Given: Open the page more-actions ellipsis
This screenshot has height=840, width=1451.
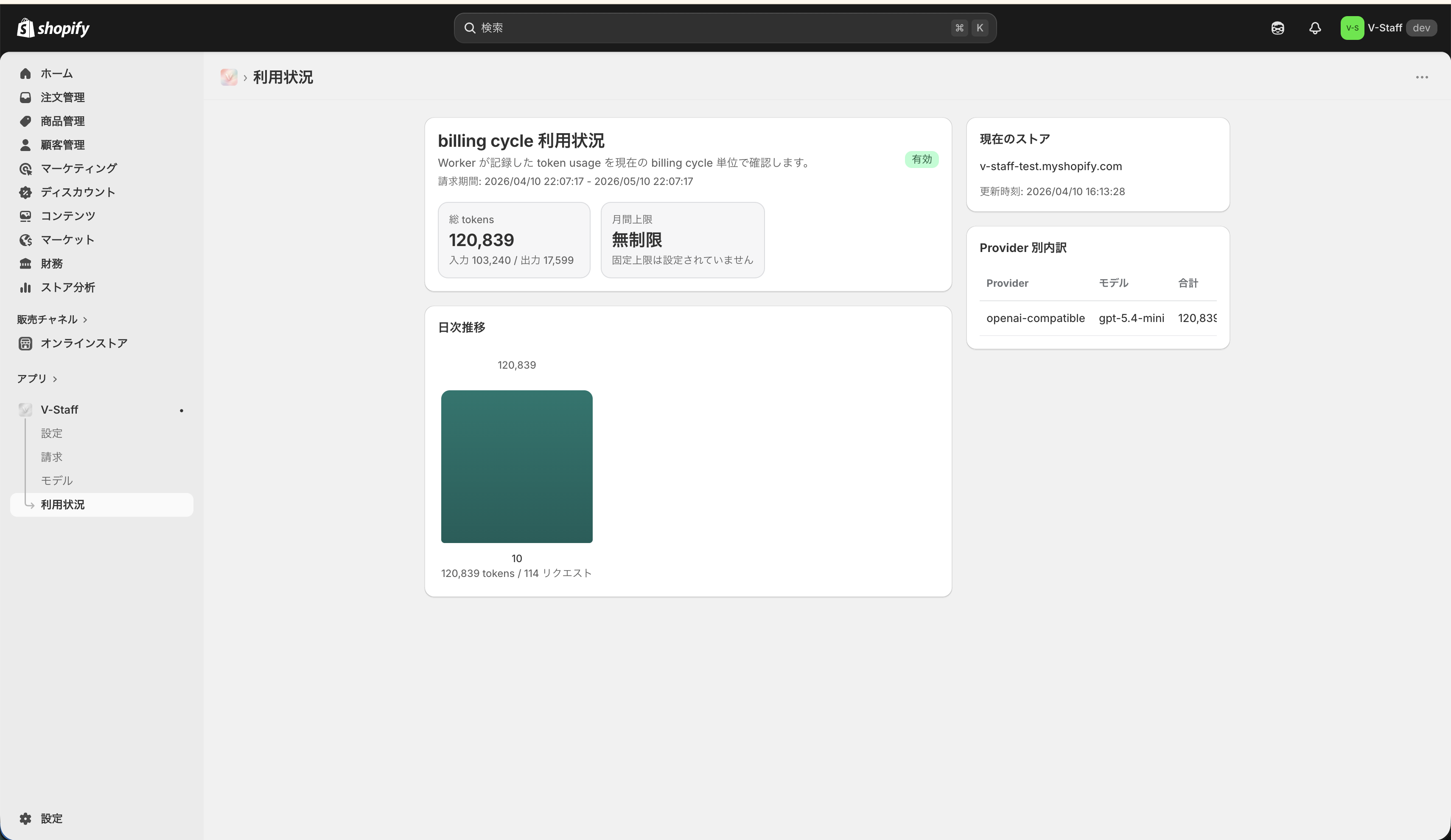Looking at the screenshot, I should pos(1422,77).
